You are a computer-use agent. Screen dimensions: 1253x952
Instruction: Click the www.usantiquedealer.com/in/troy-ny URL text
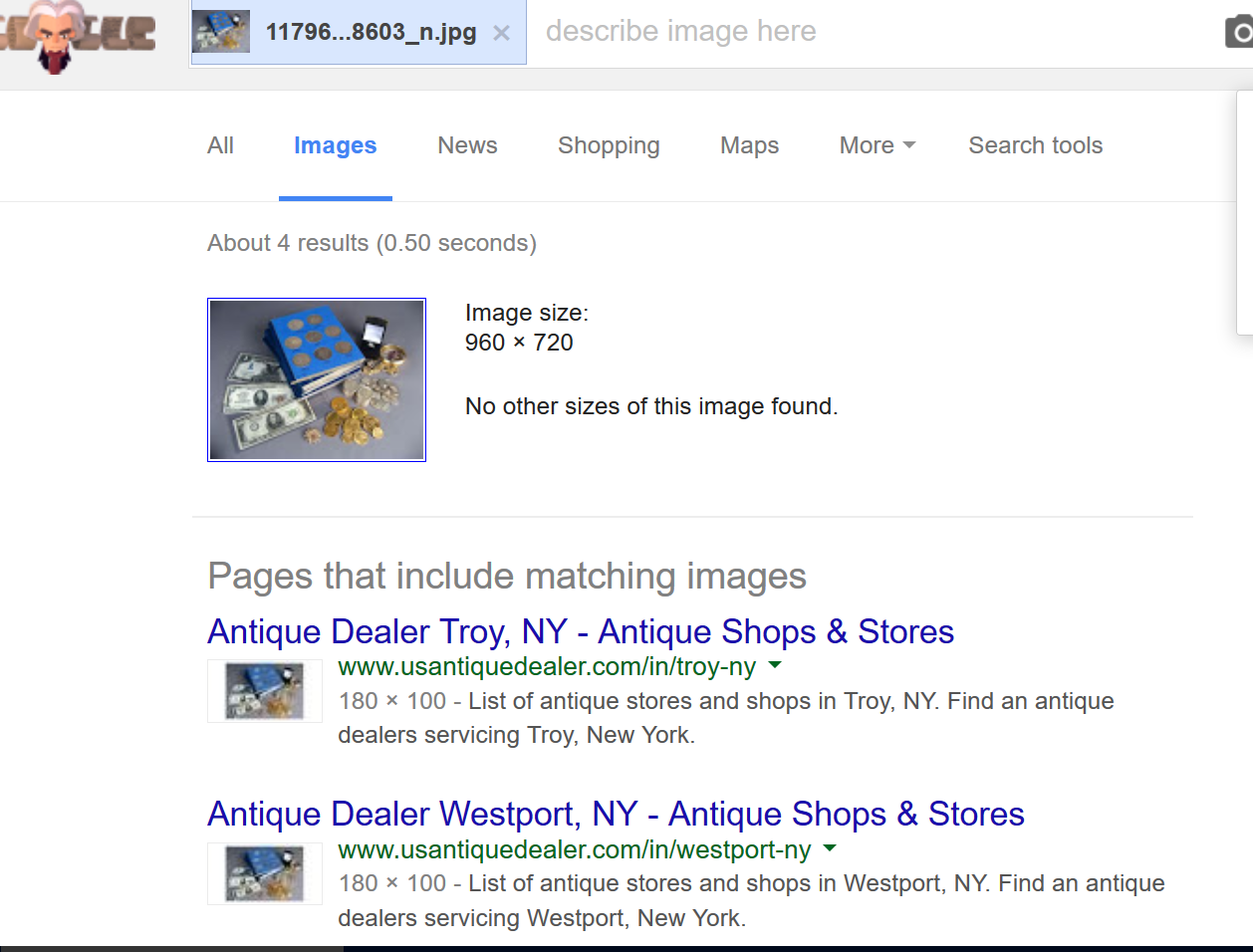coord(547,666)
